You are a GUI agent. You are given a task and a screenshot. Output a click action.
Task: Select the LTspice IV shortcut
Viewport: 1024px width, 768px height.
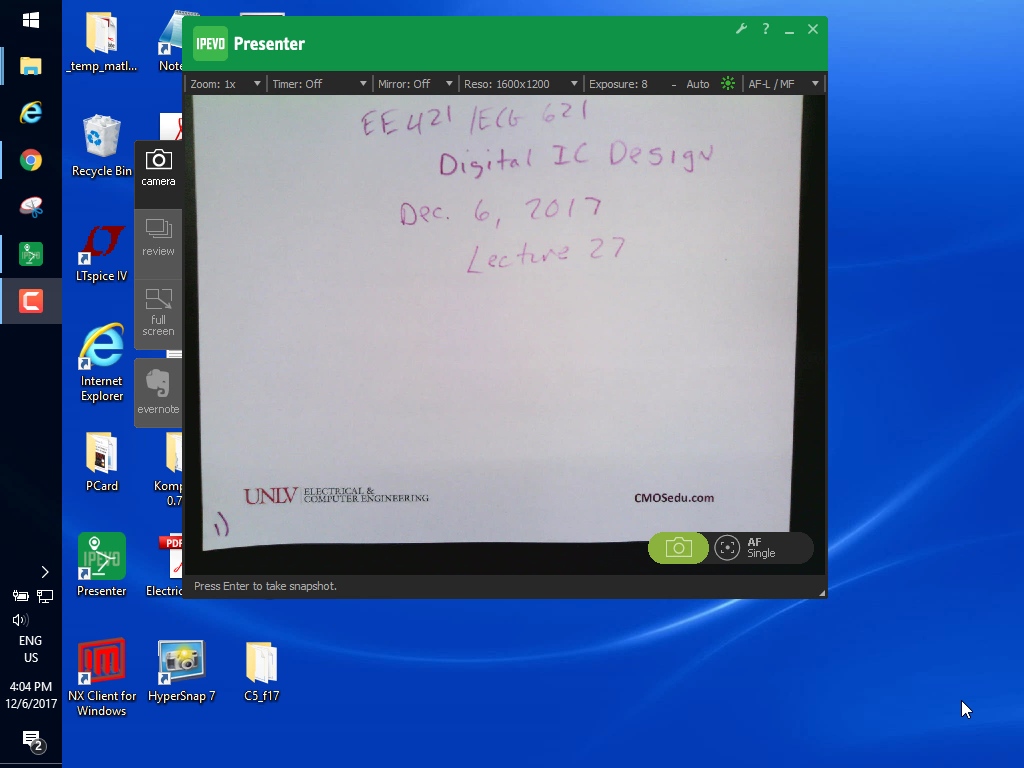click(x=101, y=253)
